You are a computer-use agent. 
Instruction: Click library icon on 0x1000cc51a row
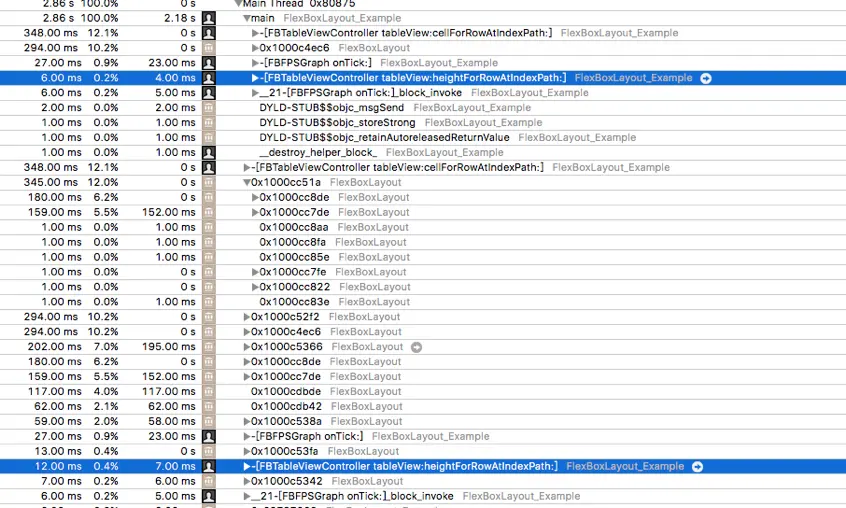click(x=209, y=183)
